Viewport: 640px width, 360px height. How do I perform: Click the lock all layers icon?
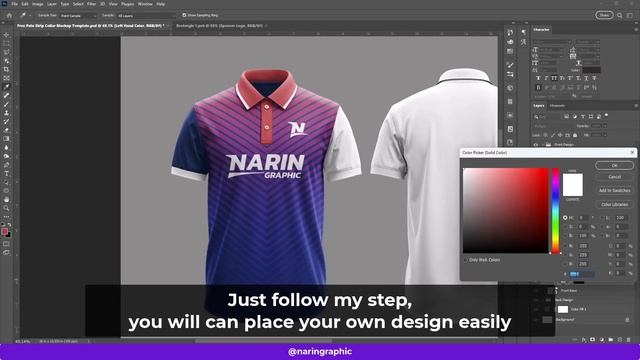tap(575, 135)
